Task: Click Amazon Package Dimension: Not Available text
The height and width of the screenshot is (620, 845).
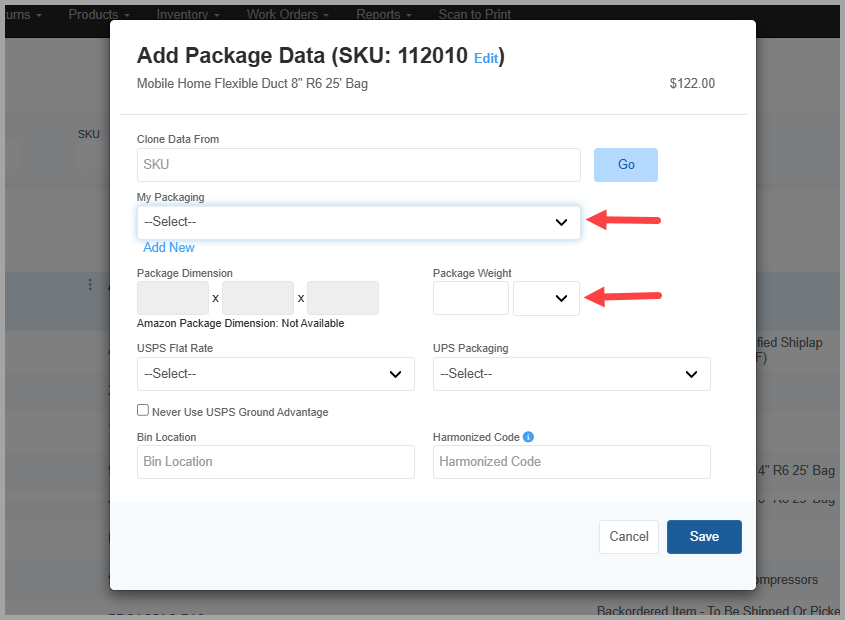Action: (240, 323)
